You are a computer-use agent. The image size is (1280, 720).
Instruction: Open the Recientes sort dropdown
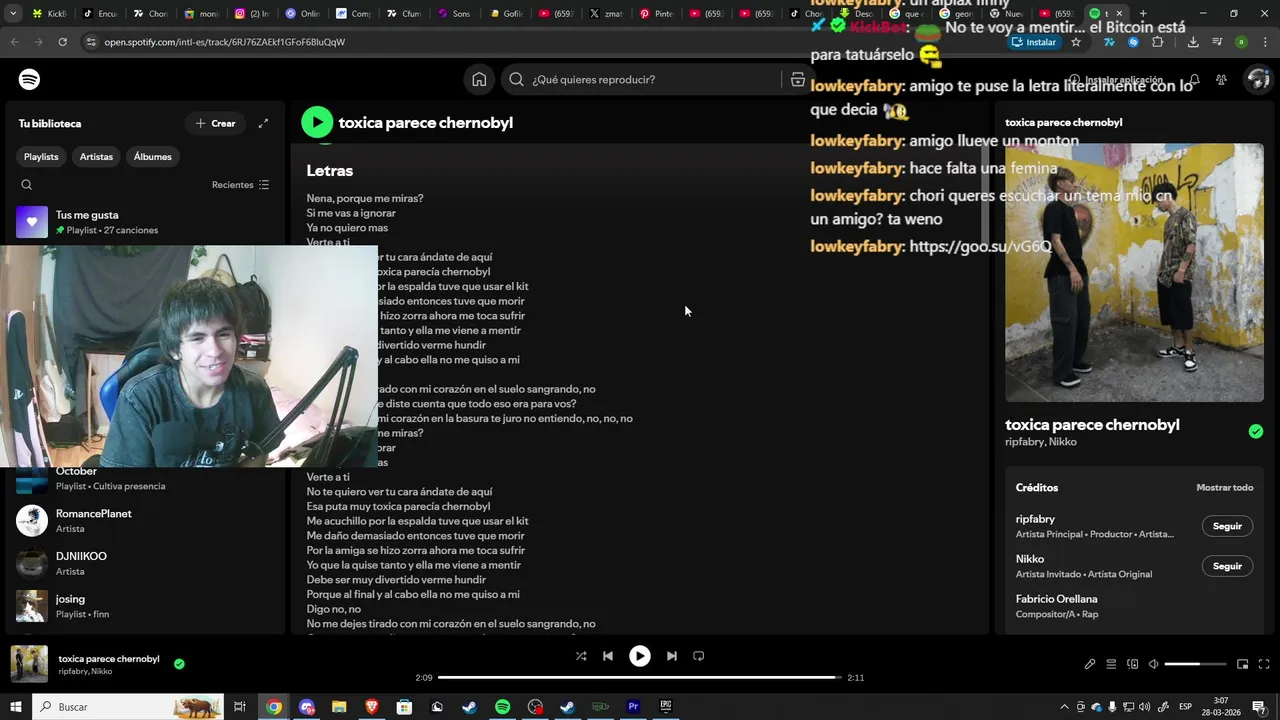(240, 185)
